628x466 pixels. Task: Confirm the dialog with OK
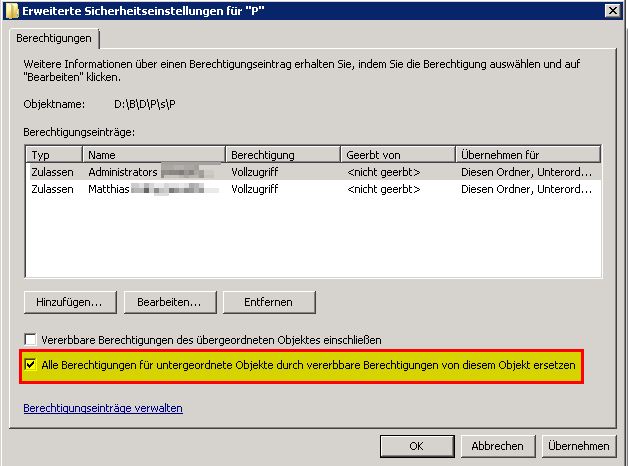click(x=417, y=446)
